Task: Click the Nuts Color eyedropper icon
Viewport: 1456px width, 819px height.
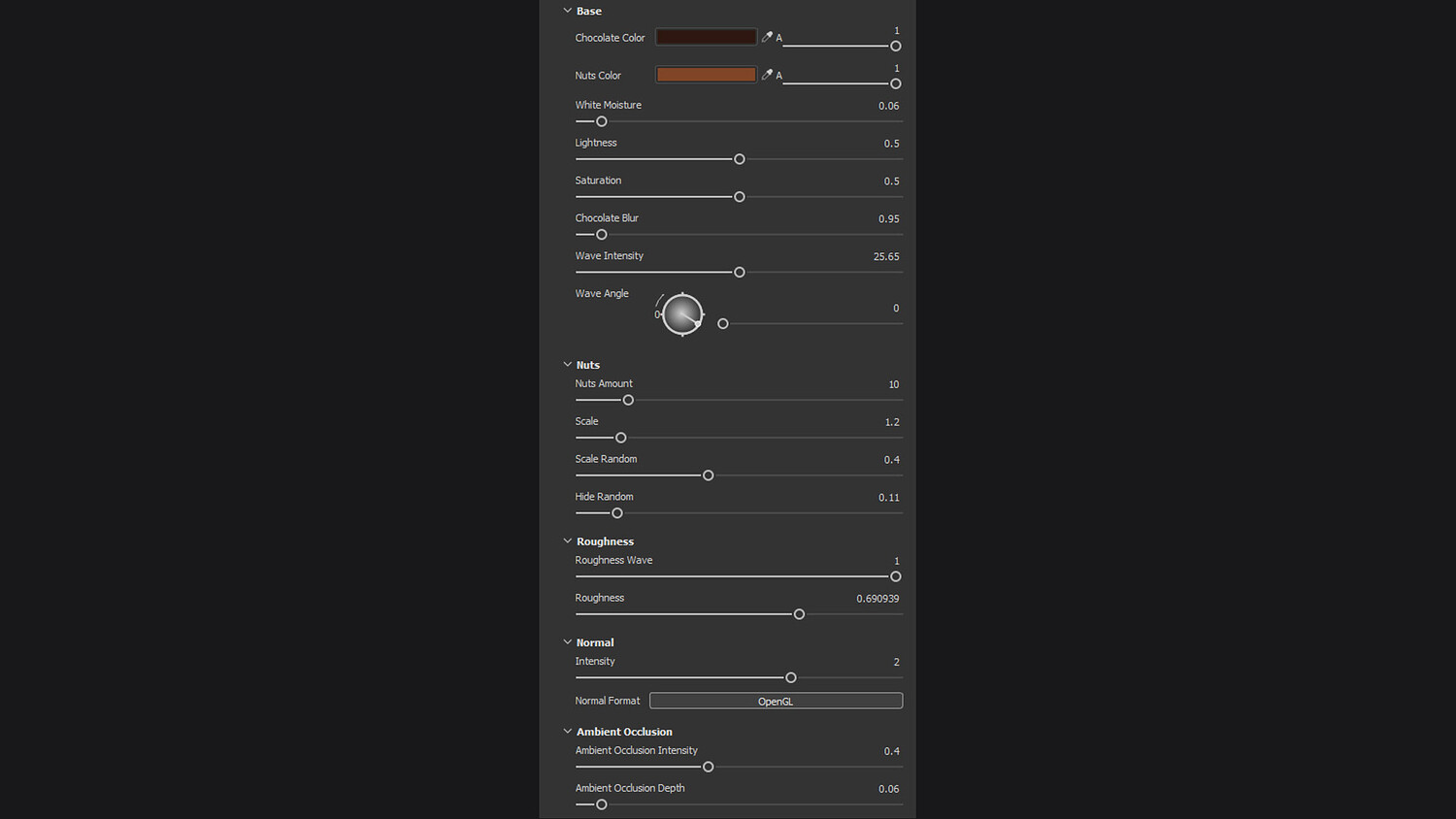Action: [x=767, y=75]
